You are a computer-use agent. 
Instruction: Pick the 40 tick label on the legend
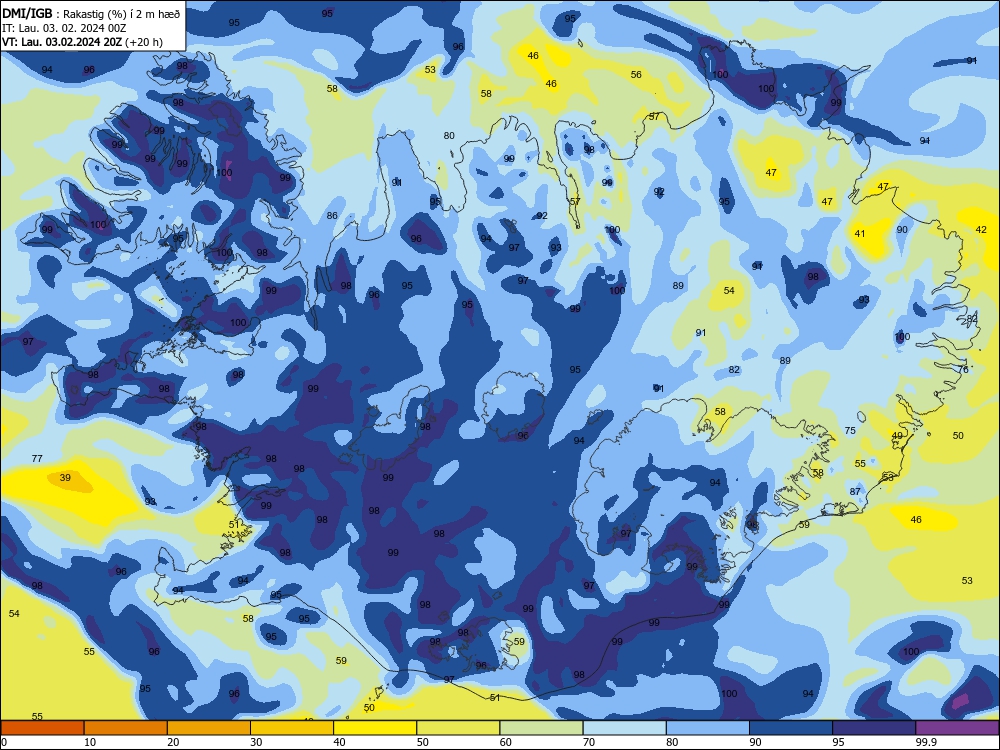[x=339, y=742]
